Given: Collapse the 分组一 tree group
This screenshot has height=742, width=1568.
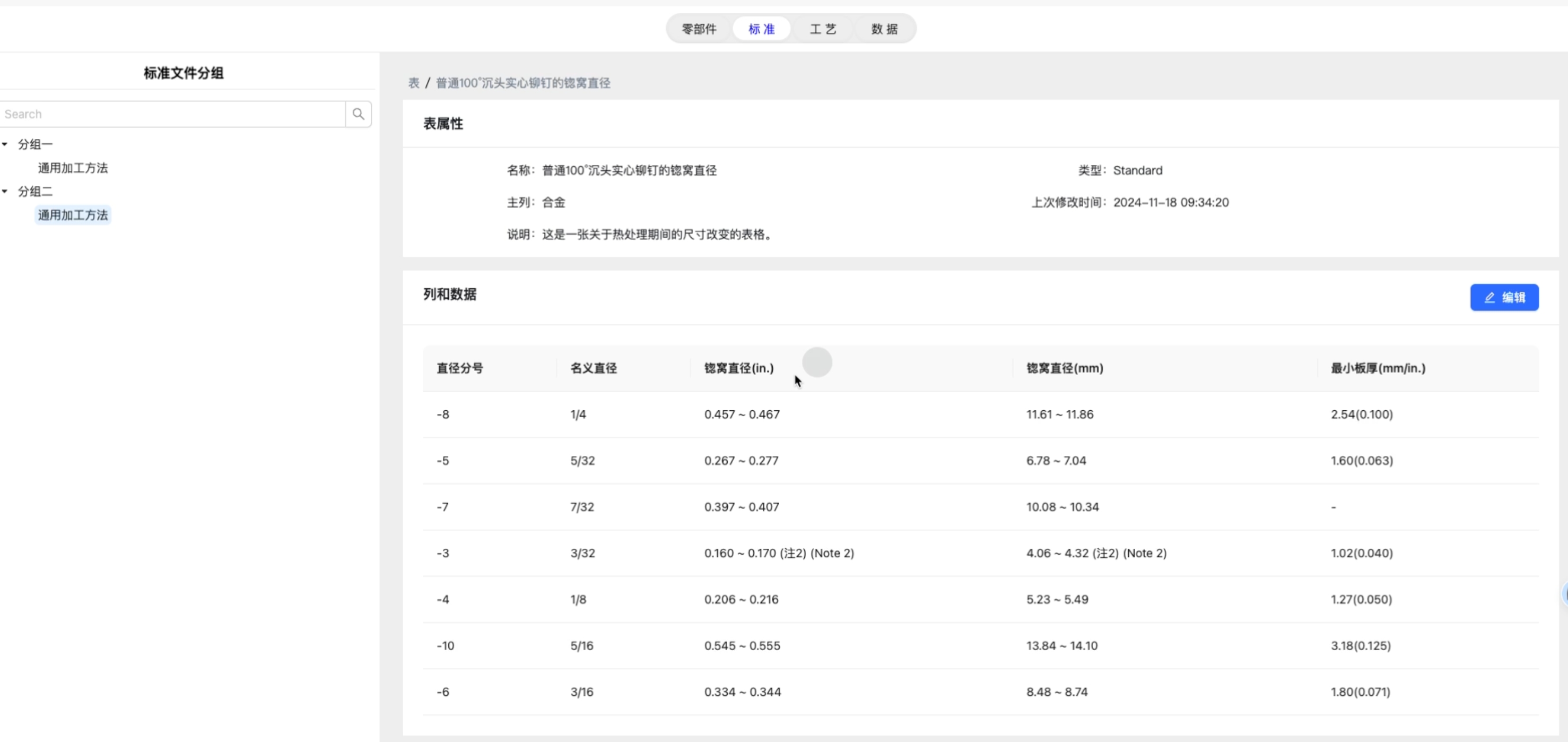Looking at the screenshot, I should tap(5, 144).
